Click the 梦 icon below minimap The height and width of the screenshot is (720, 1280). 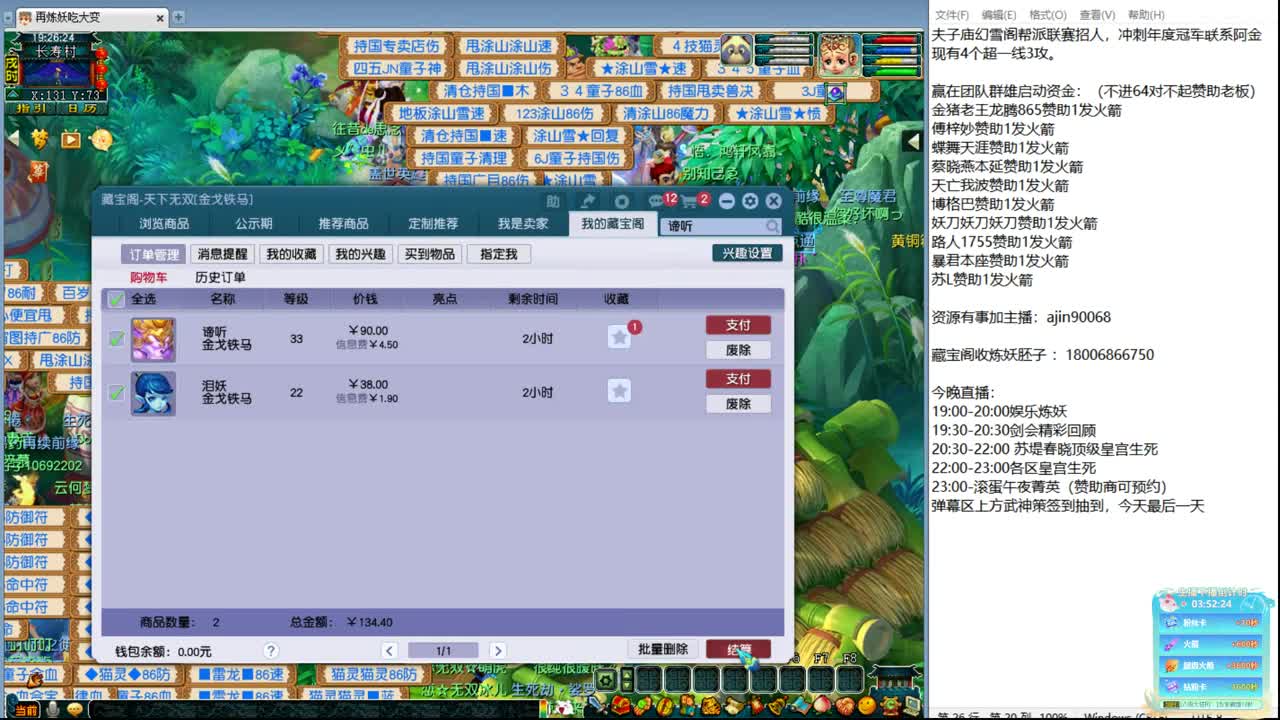39,139
